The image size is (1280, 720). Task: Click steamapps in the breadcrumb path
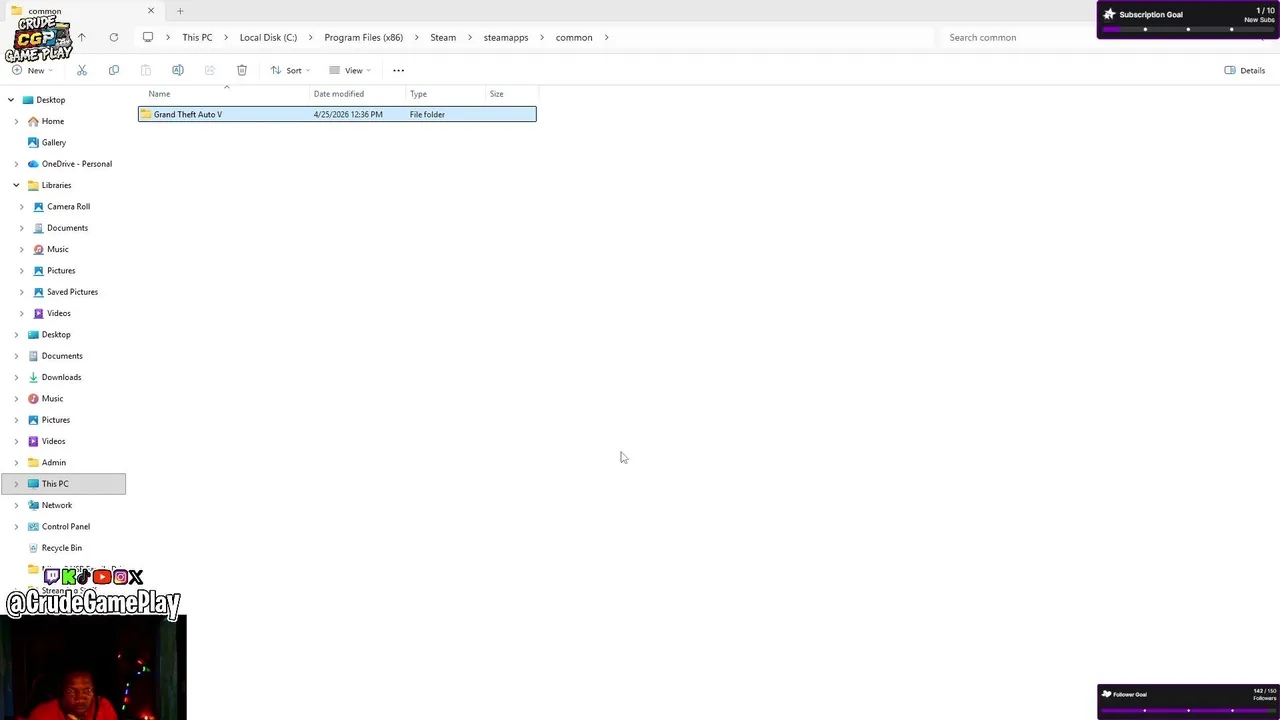(x=506, y=37)
